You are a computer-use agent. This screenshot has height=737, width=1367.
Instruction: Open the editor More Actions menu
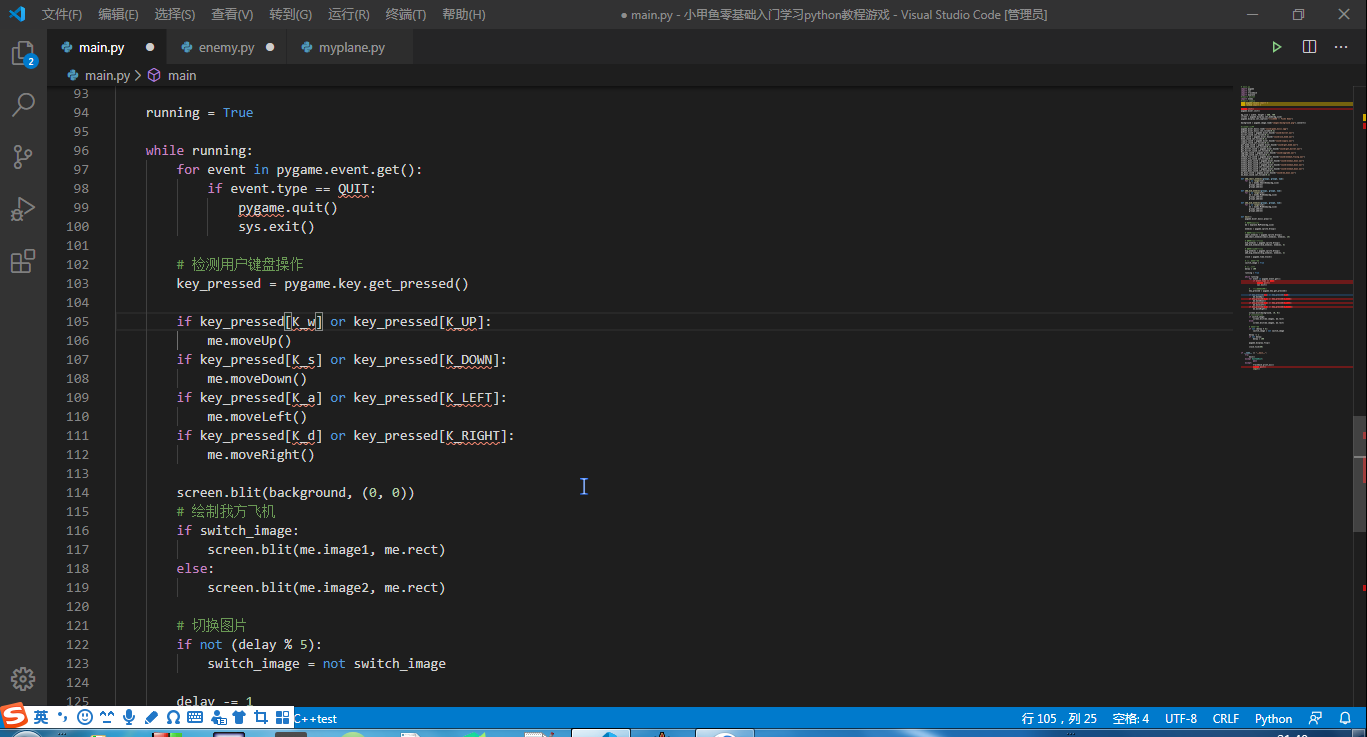point(1341,47)
